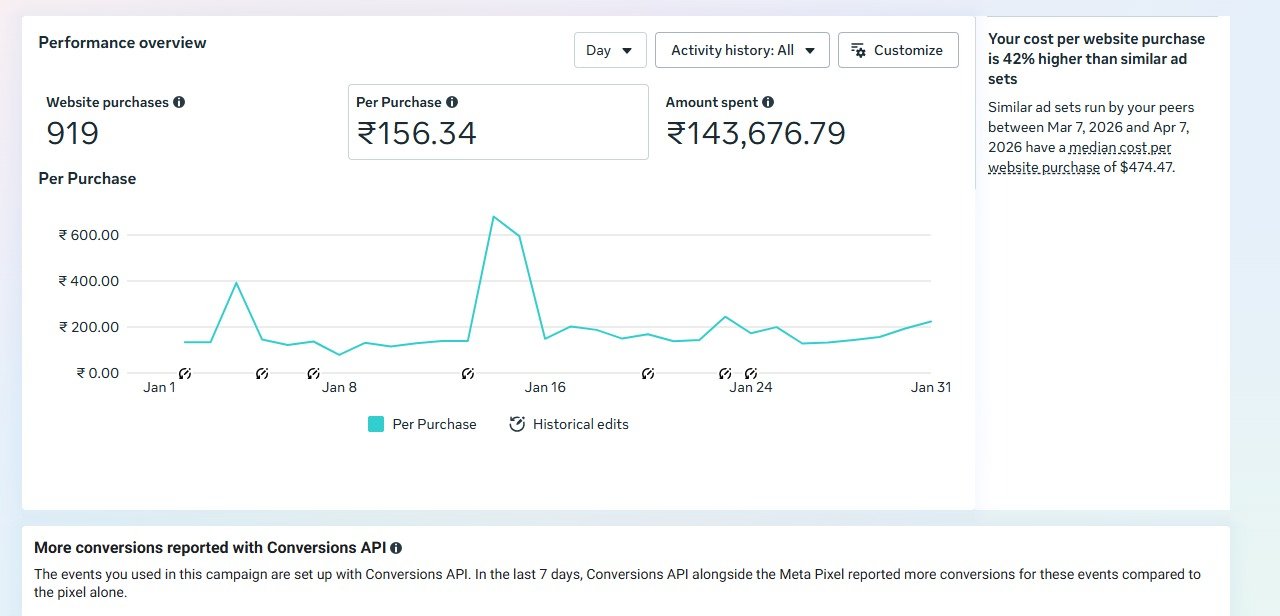Click the historical edit marker just before Jan 8

pos(313,373)
